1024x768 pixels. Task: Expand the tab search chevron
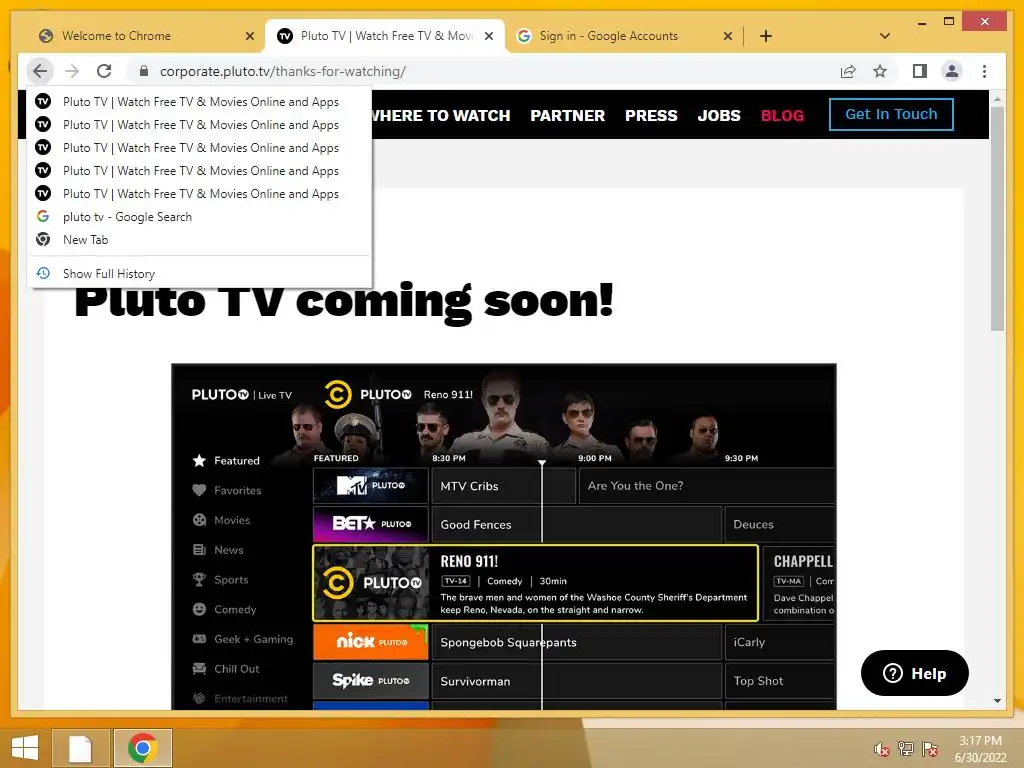[x=885, y=36]
